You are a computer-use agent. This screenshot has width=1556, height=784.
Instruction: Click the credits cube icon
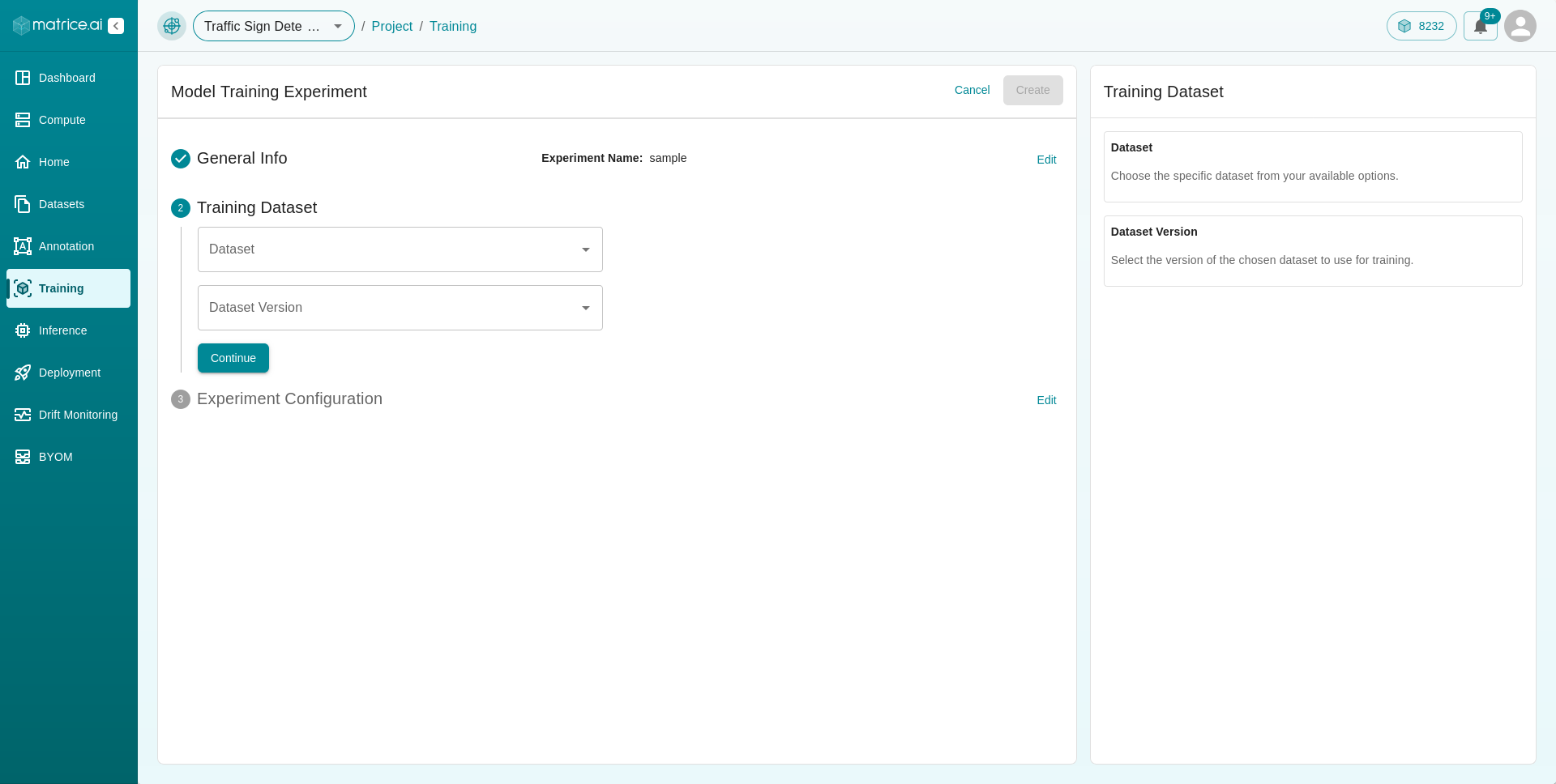[x=1404, y=26]
